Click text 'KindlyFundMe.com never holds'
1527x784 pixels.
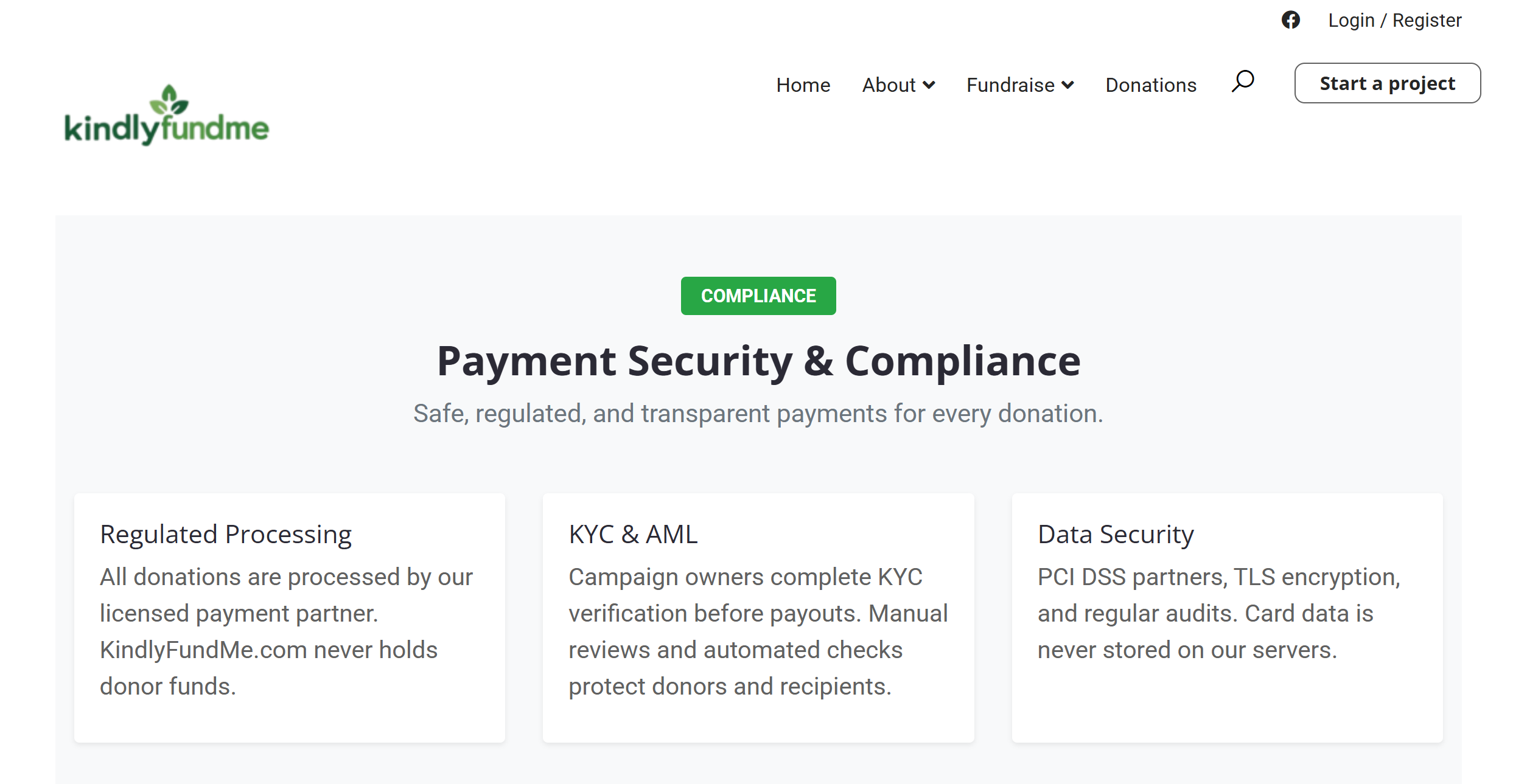coord(268,650)
